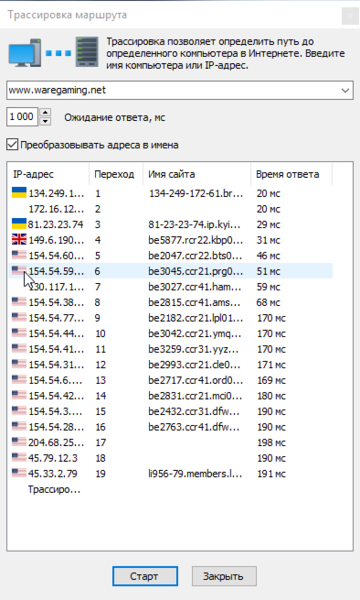Click the 'Трассиро…' status row
The width and height of the screenshot is (360, 600).
(54, 489)
